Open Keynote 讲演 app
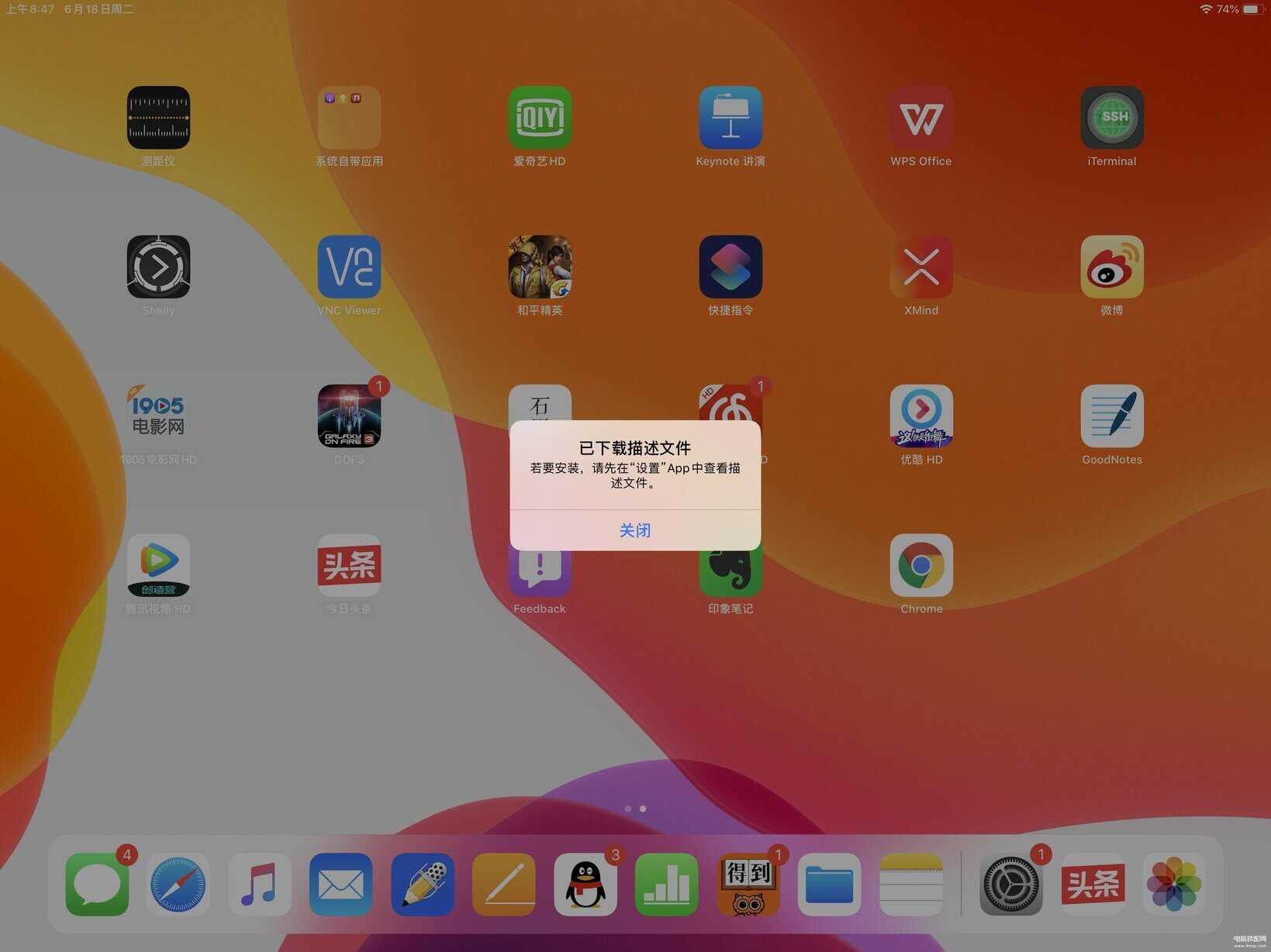The height and width of the screenshot is (952, 1271). click(730, 118)
